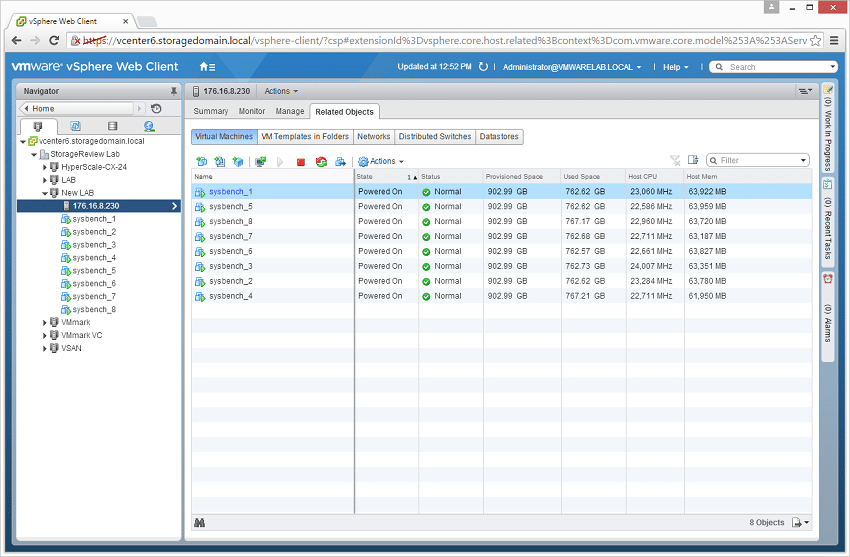The image size is (850, 557).
Task: Expand the VSAN cluster node
Action: pos(45,348)
